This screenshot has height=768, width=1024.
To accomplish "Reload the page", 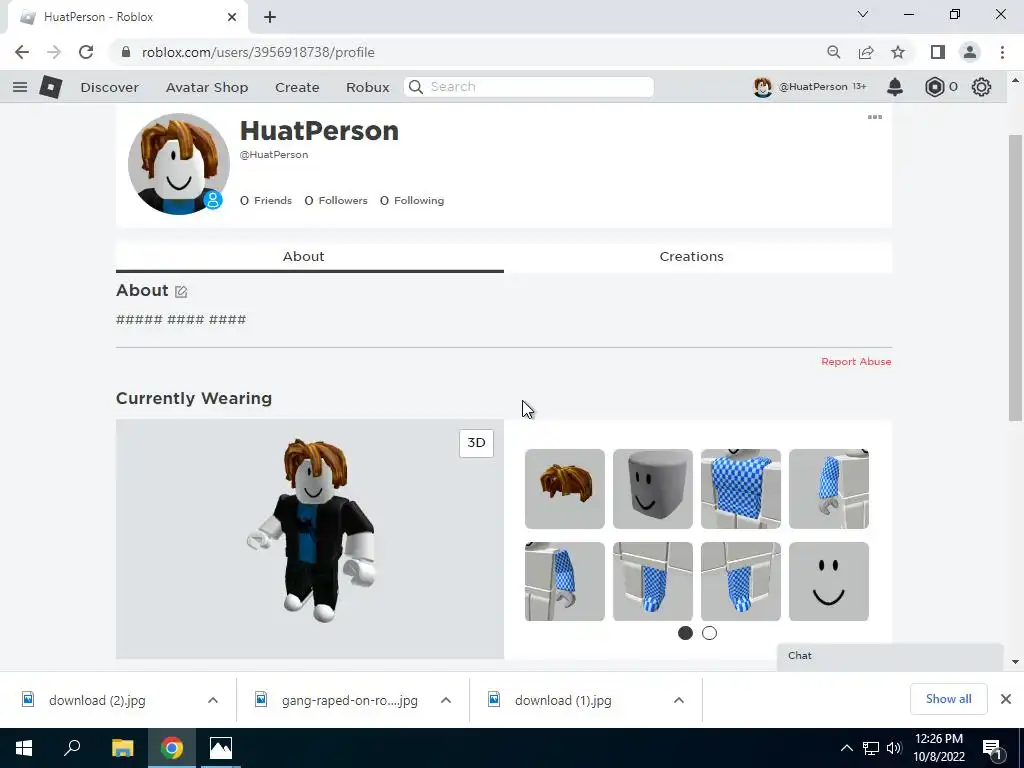I will (86, 52).
